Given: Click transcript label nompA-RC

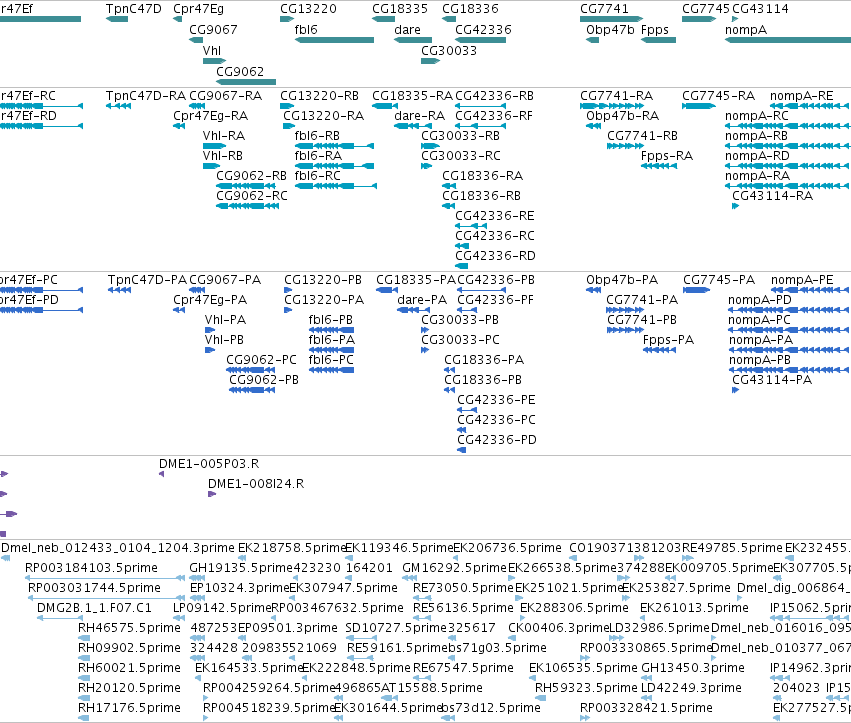Looking at the screenshot, I should coord(757,116).
